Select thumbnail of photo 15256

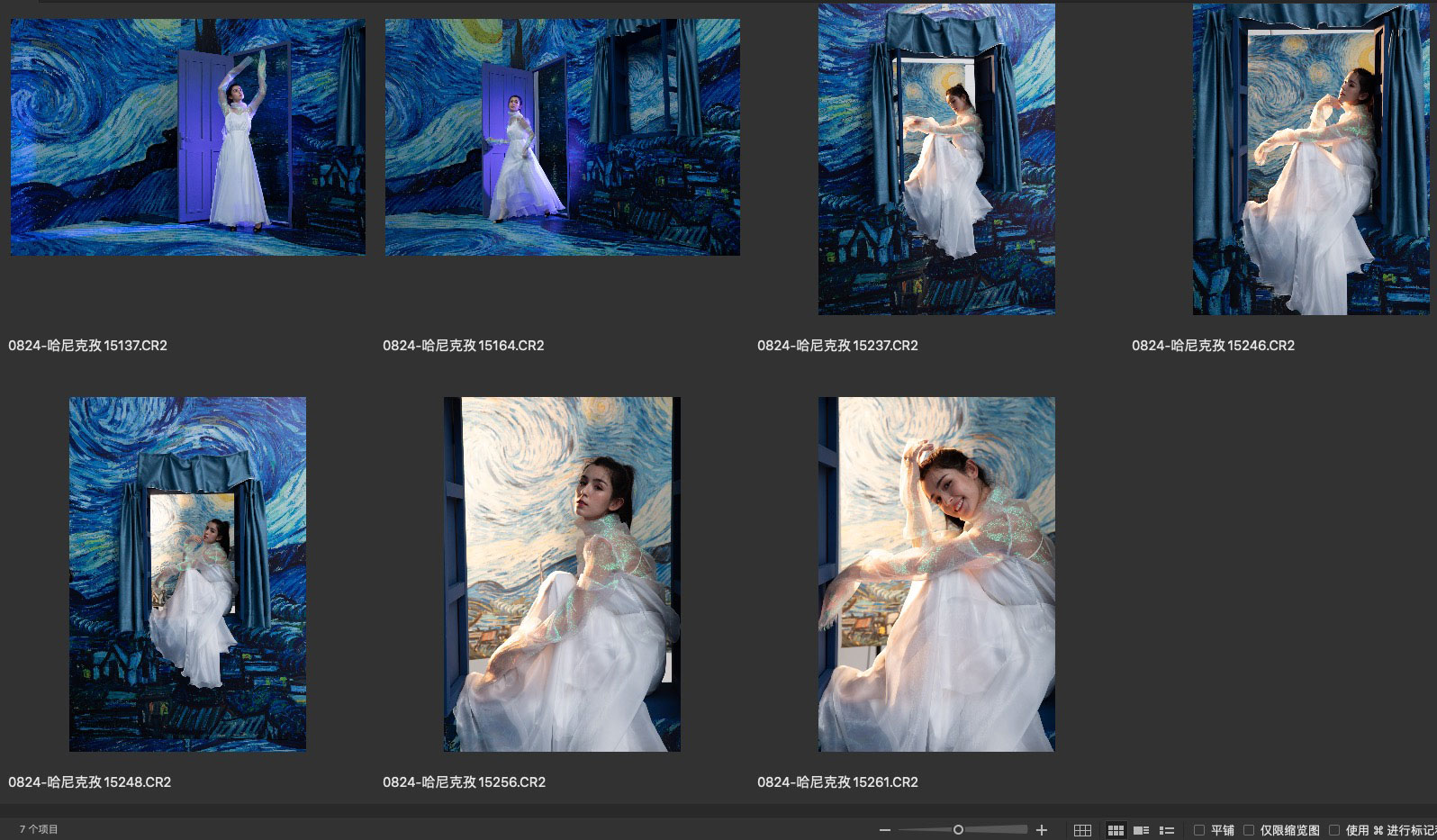point(562,574)
